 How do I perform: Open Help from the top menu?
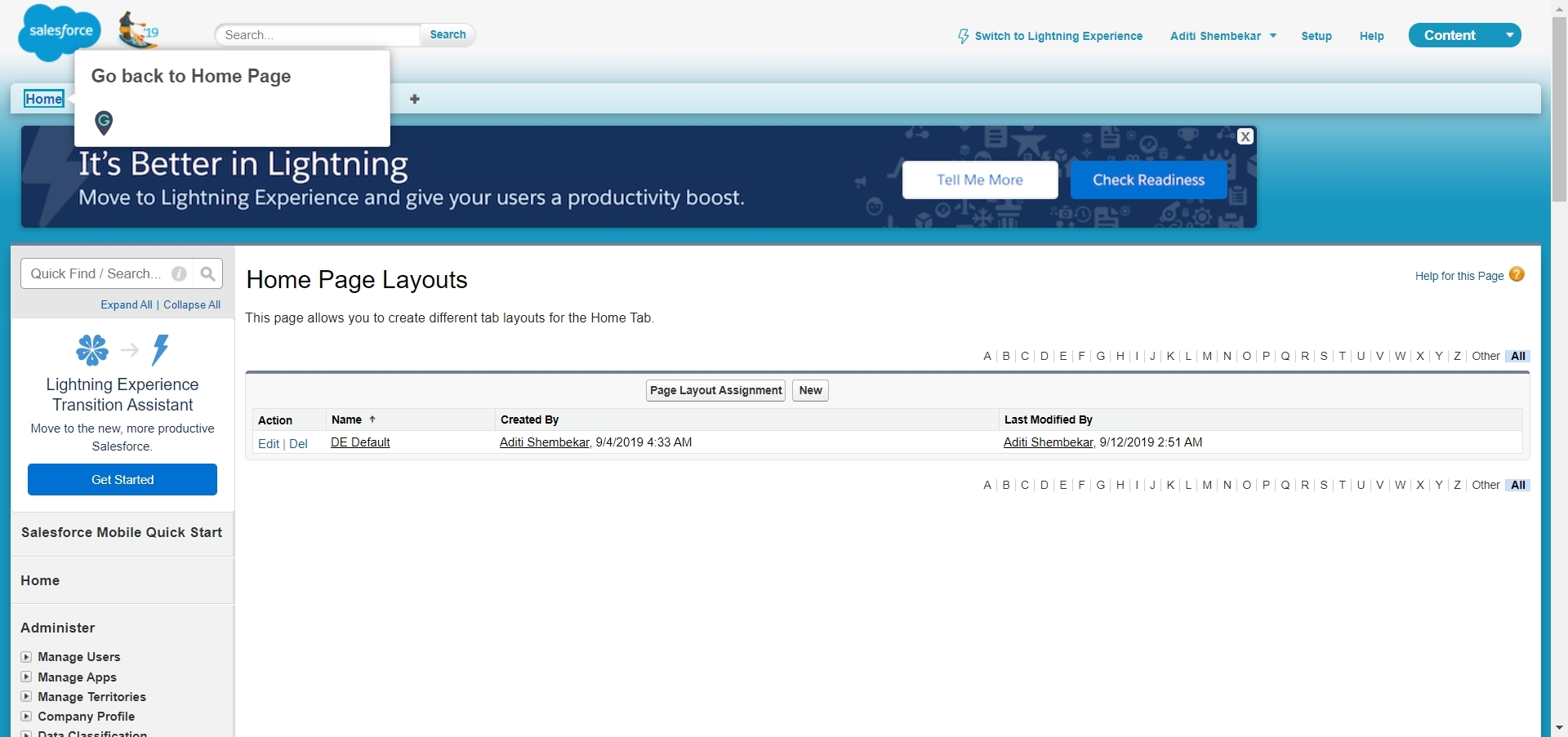(x=1372, y=36)
